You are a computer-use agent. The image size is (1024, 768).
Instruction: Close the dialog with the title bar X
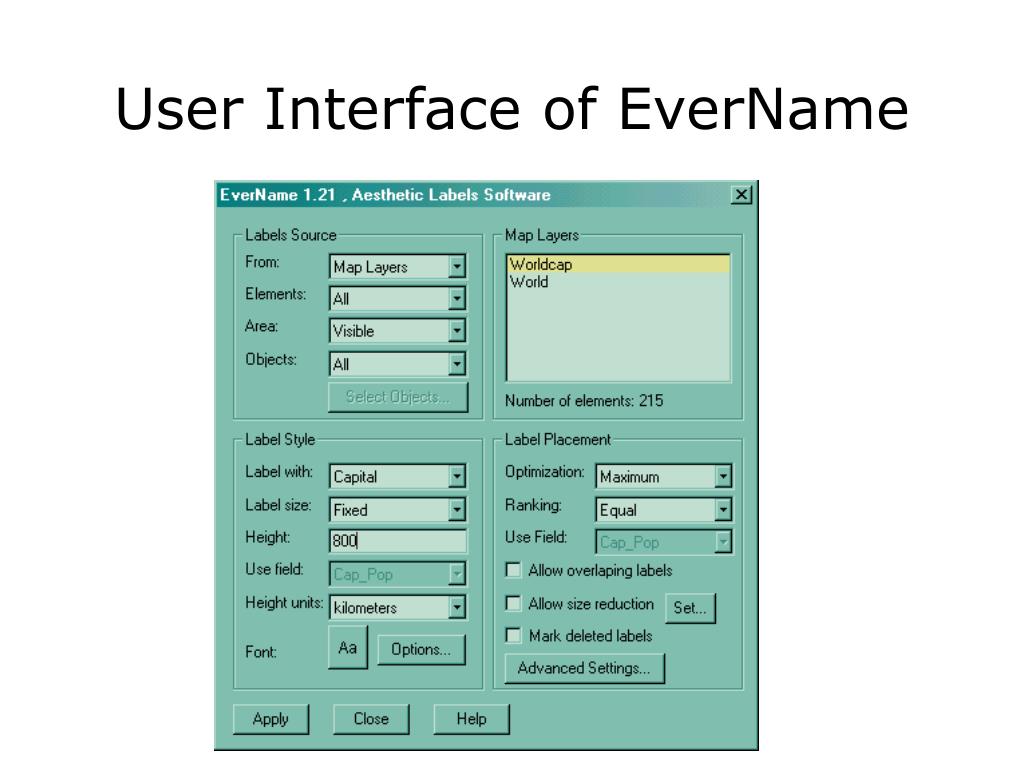click(x=741, y=195)
